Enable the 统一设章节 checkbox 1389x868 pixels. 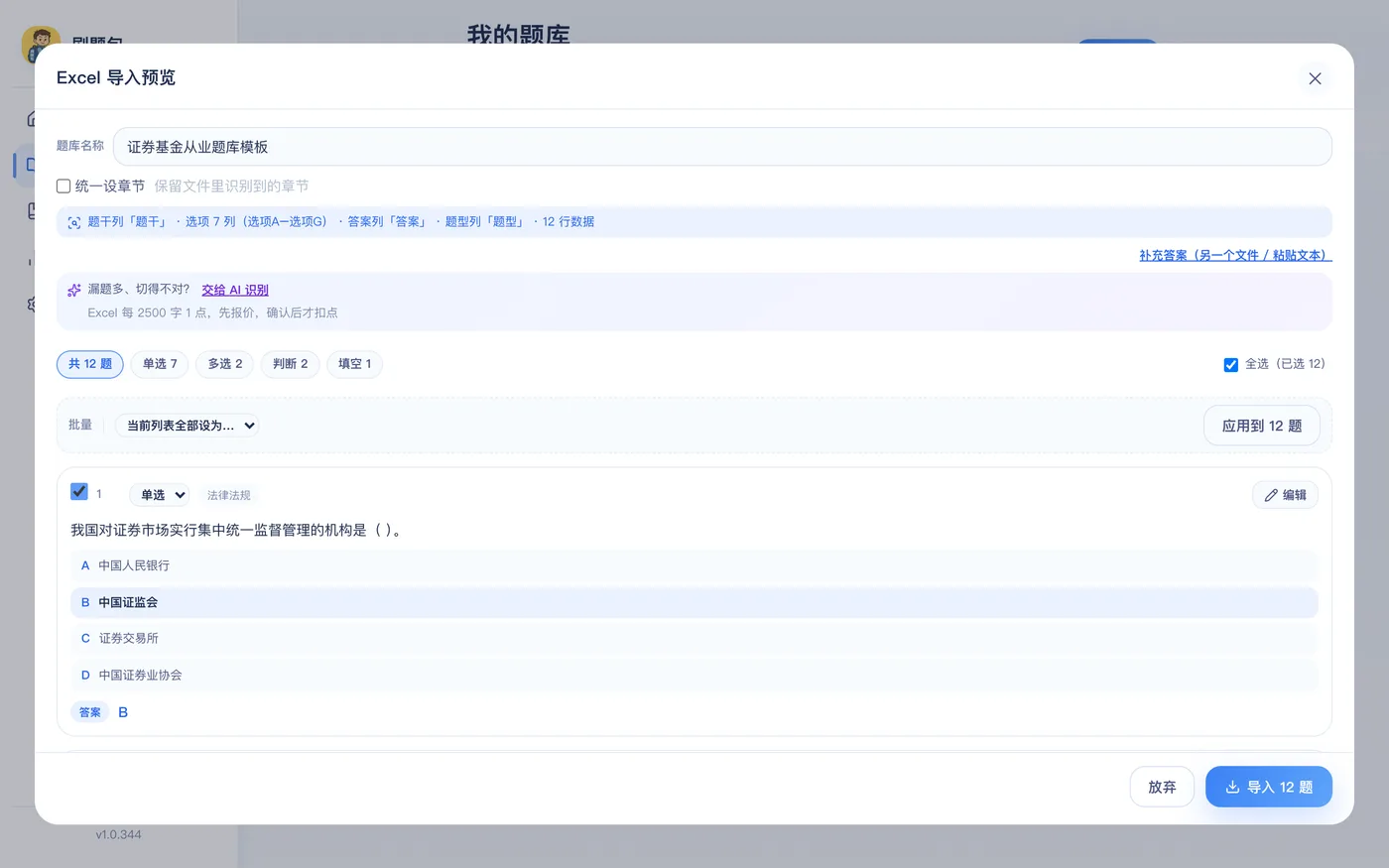pos(63,186)
